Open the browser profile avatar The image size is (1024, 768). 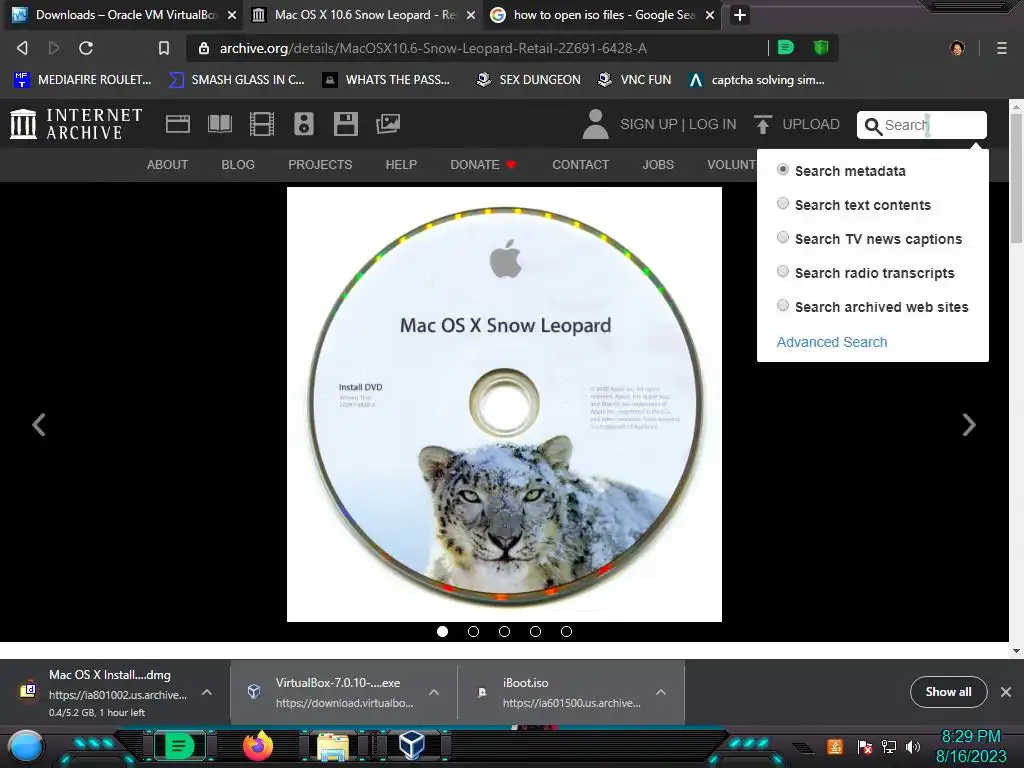(957, 48)
